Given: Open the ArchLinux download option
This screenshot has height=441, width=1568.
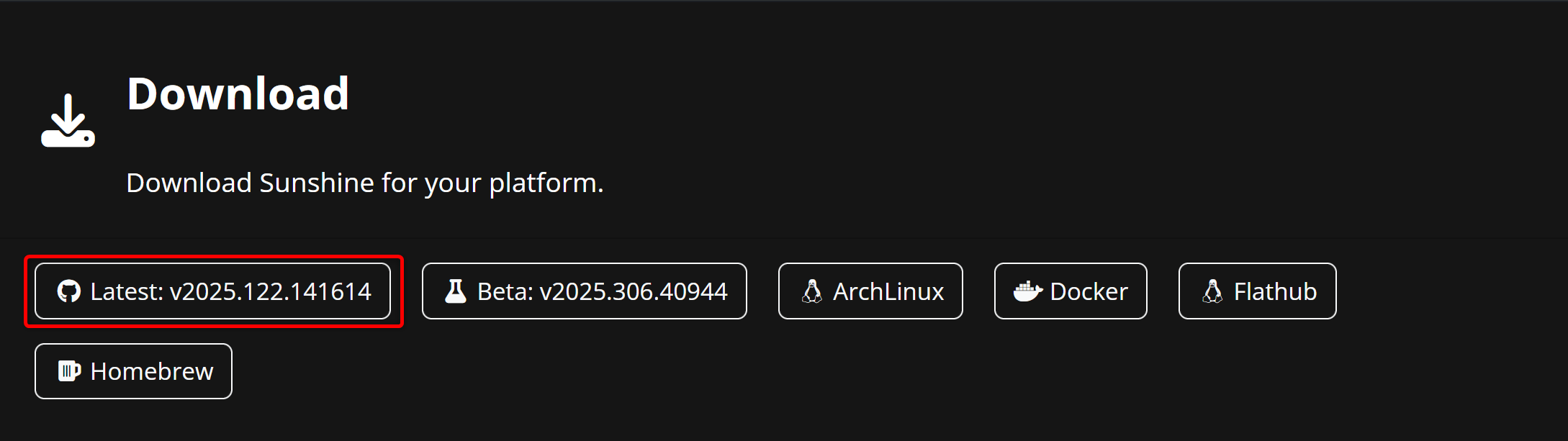Looking at the screenshot, I should coord(870,291).
